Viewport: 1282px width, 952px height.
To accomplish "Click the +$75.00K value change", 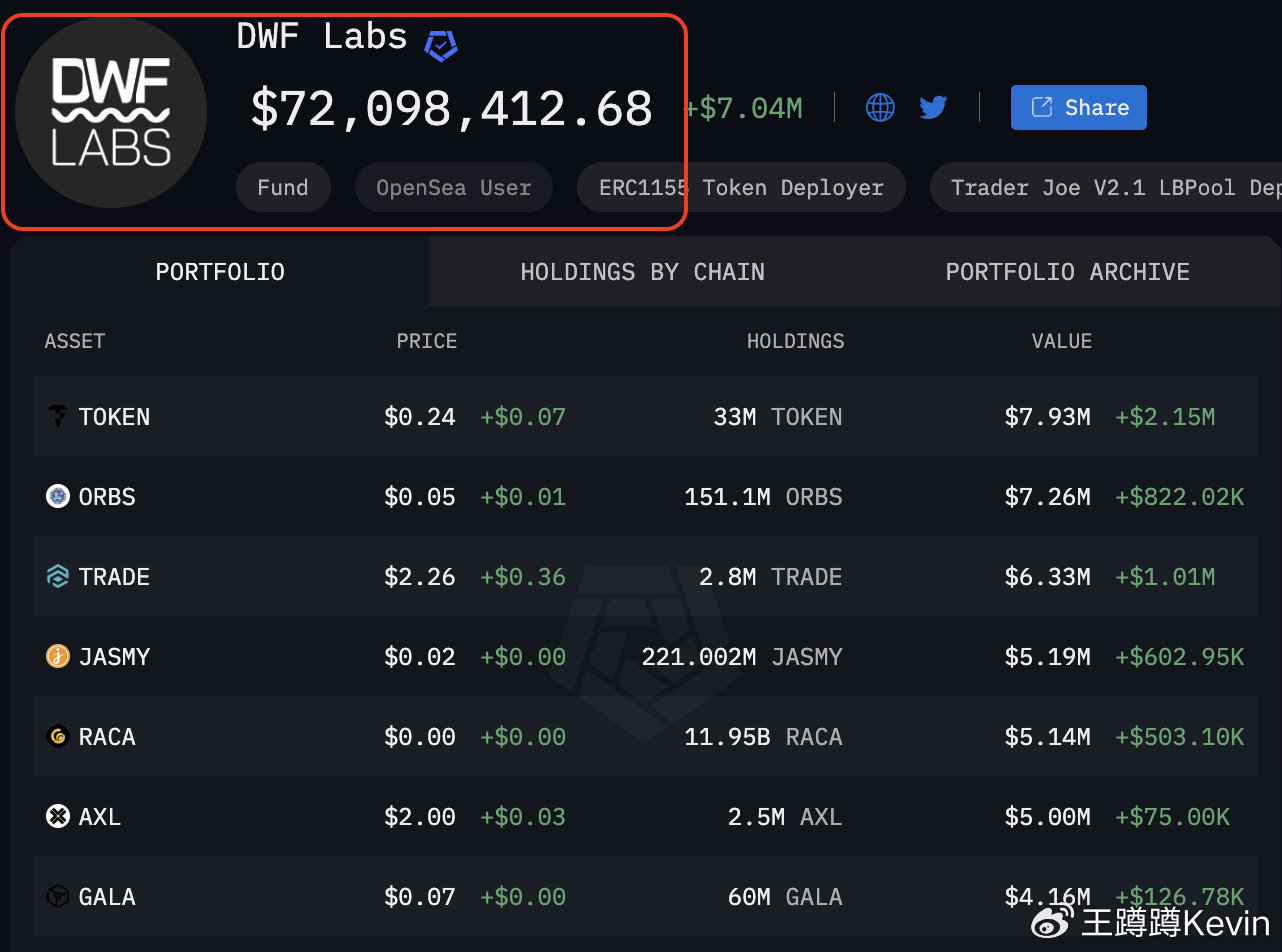I will pos(1173,817).
